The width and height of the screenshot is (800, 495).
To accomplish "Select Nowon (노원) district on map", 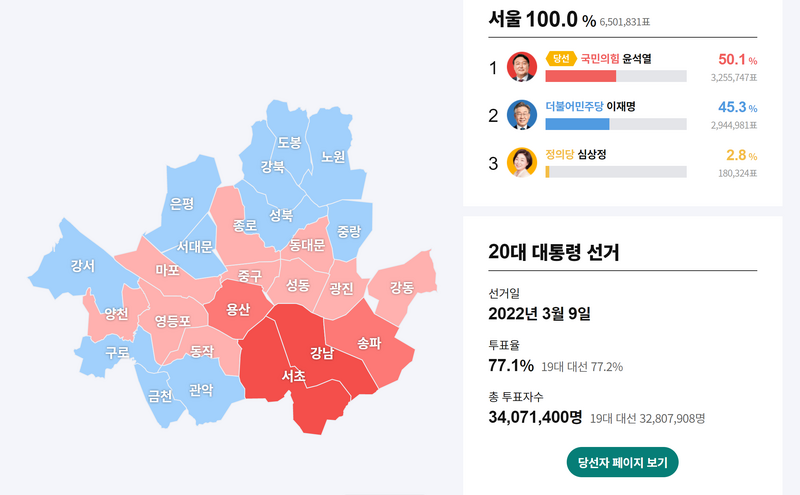I will pos(333,157).
